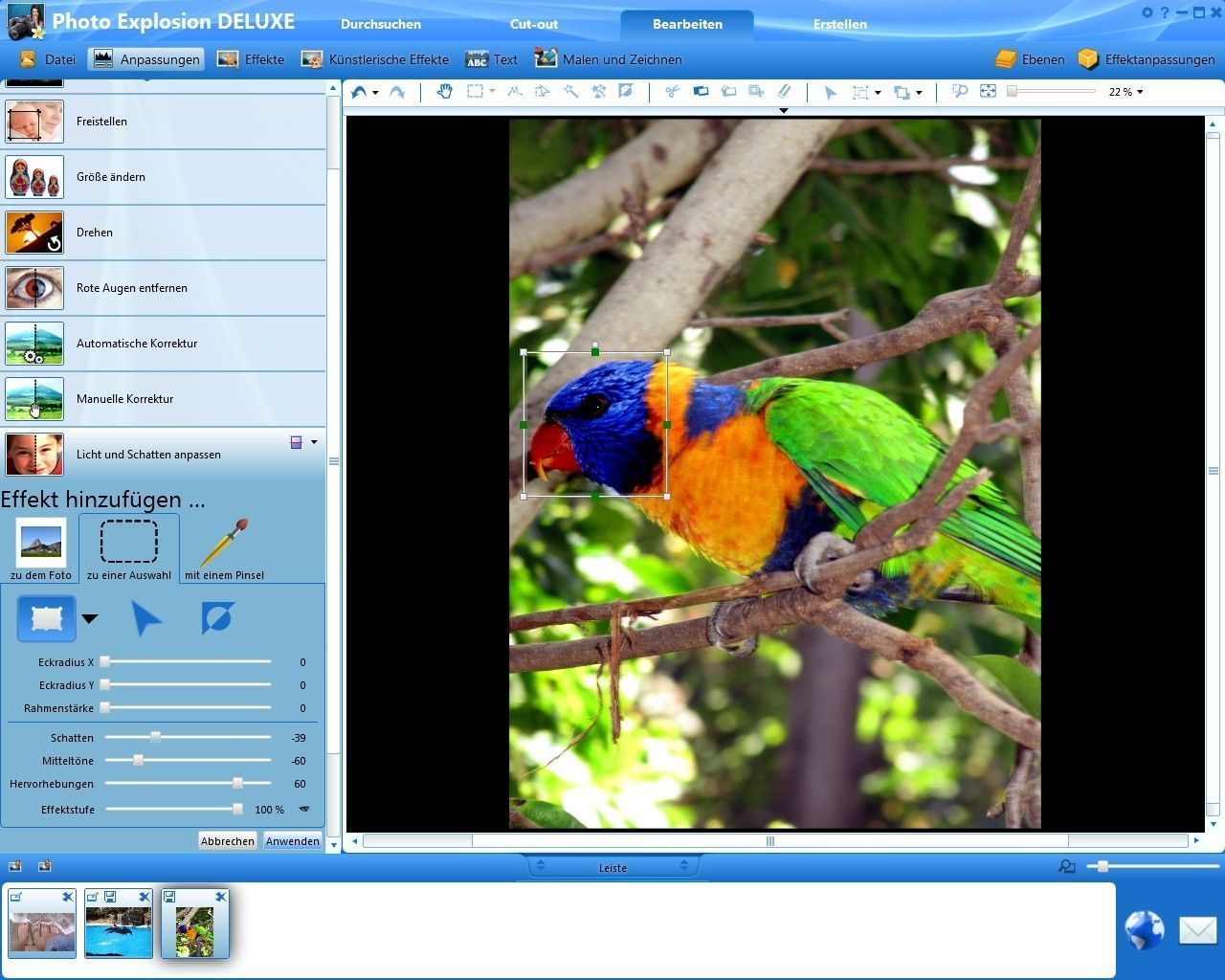Click the Schatten slider handle

point(155,738)
